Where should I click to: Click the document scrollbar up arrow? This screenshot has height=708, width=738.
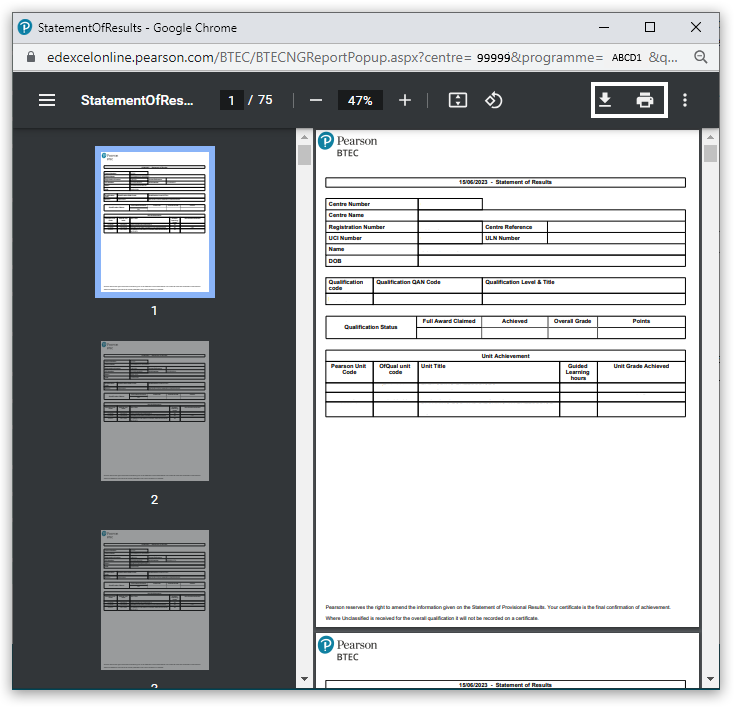tap(710, 135)
